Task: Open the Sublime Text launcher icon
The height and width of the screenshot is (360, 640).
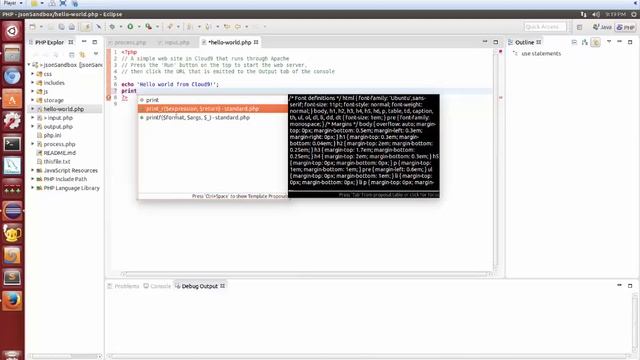Action: click(x=12, y=278)
